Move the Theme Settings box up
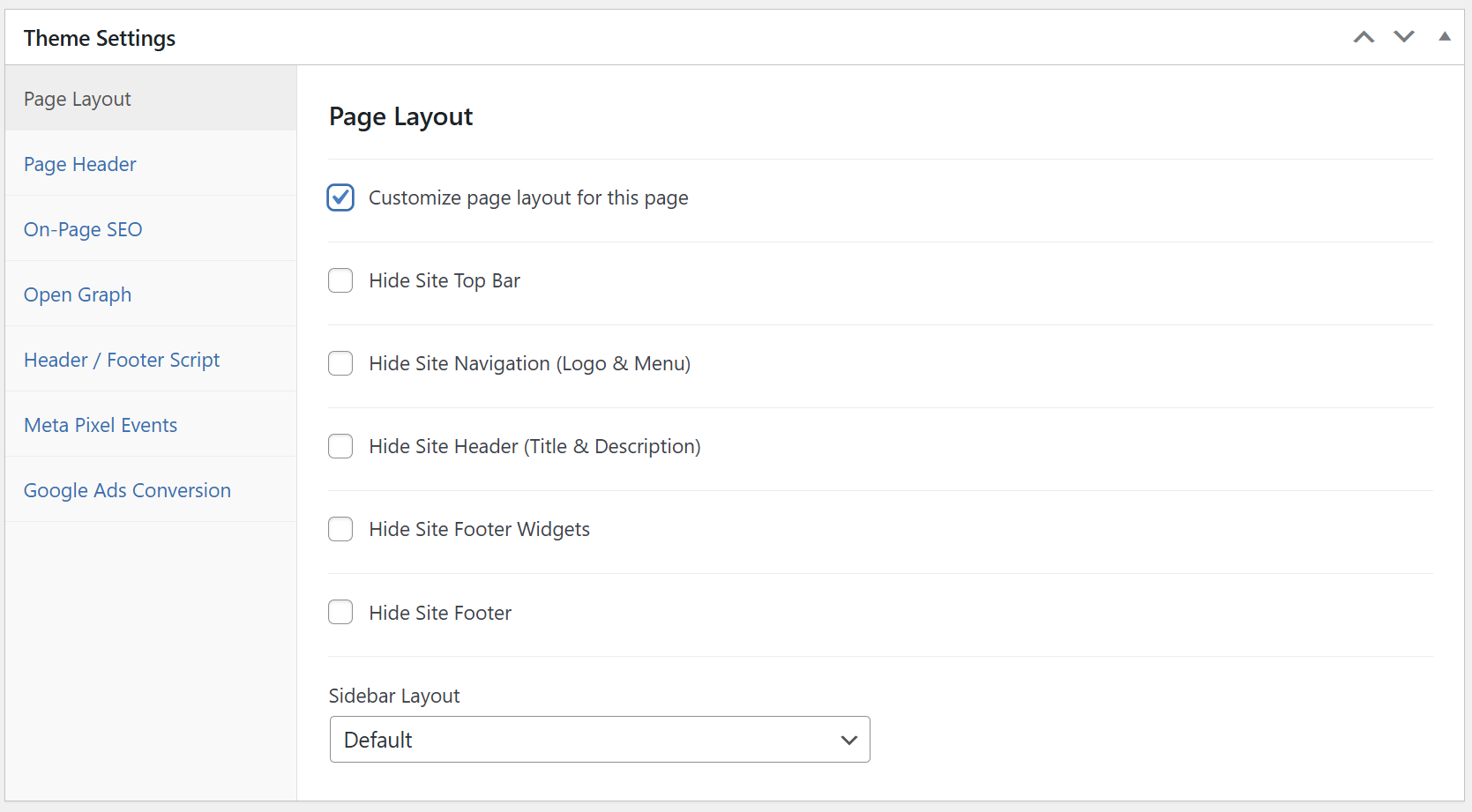 click(x=1364, y=37)
